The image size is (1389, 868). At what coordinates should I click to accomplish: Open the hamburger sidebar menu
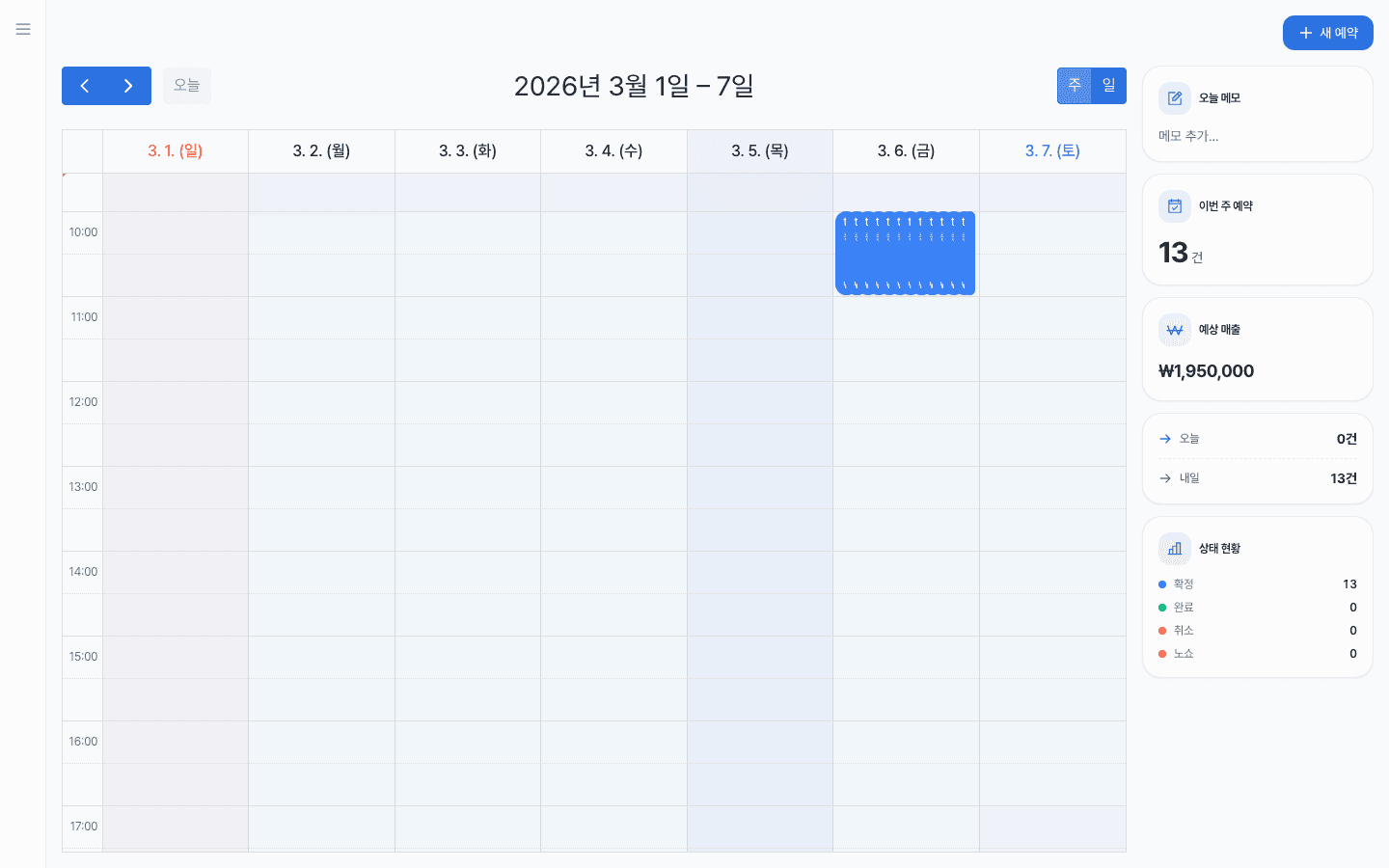(23, 29)
